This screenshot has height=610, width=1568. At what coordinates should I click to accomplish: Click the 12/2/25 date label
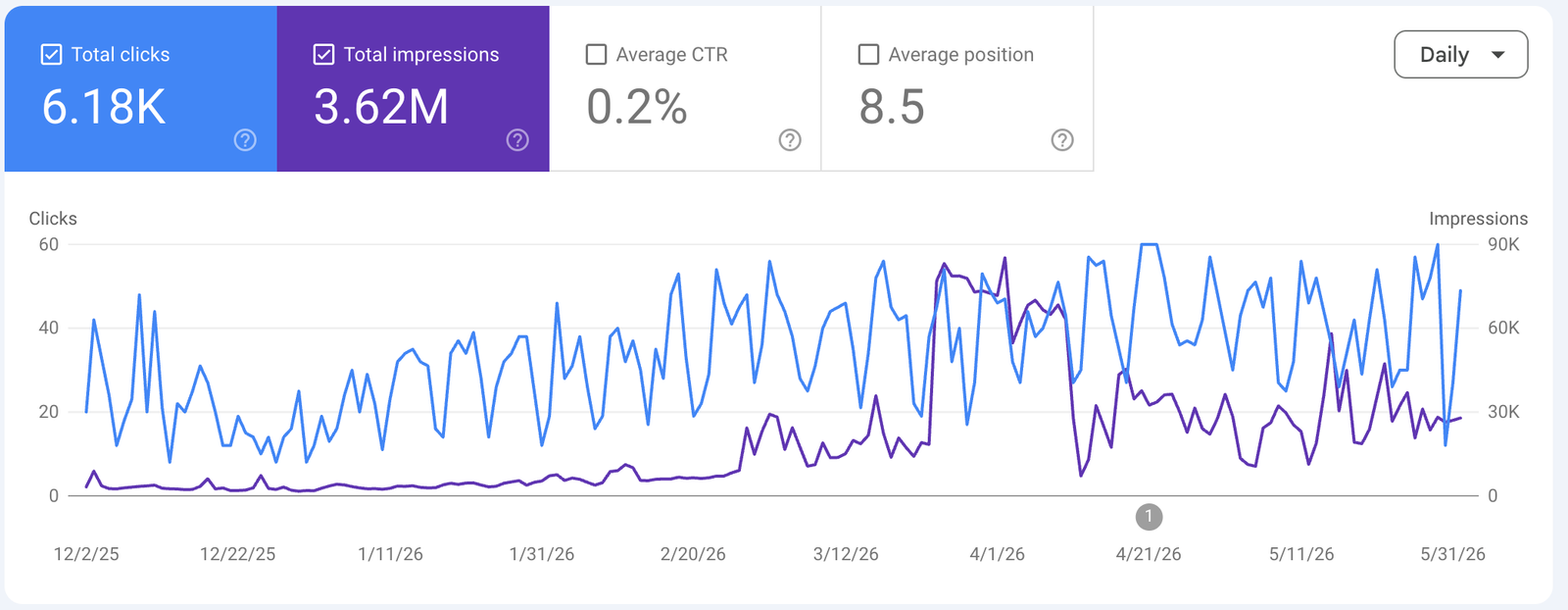(86, 554)
